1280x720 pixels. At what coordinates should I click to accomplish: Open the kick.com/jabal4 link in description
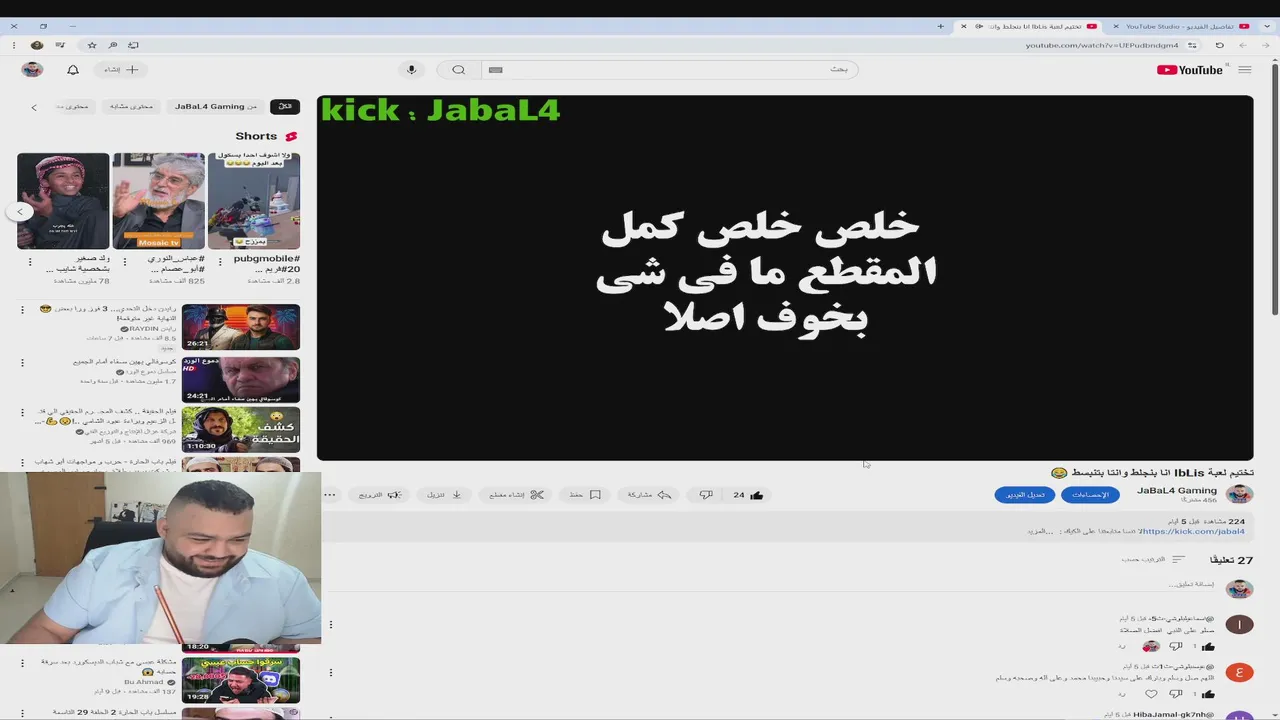tap(1192, 531)
